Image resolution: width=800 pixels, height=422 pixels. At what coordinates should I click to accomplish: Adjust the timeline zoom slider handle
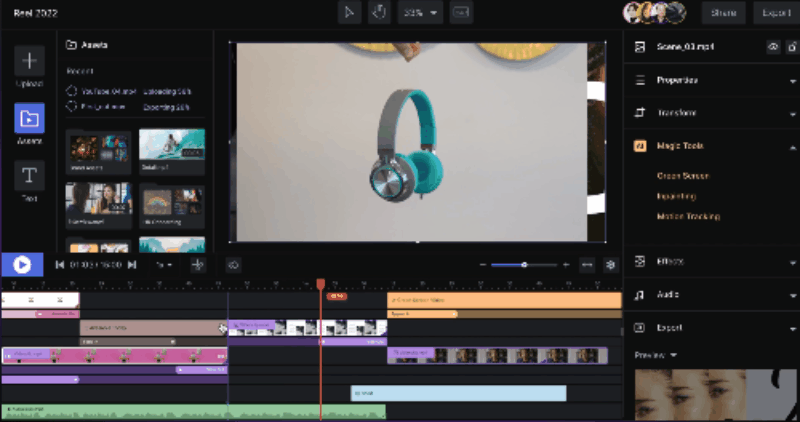pyautogui.click(x=524, y=265)
